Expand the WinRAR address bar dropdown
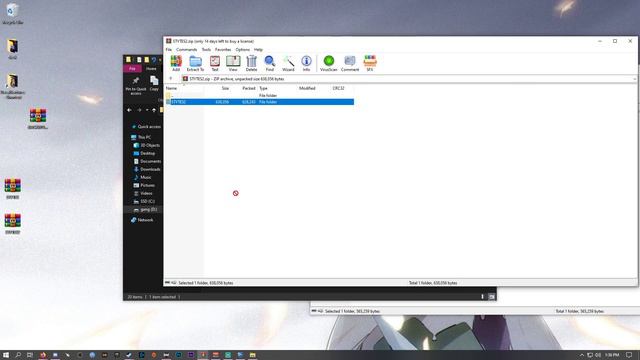 634,79
